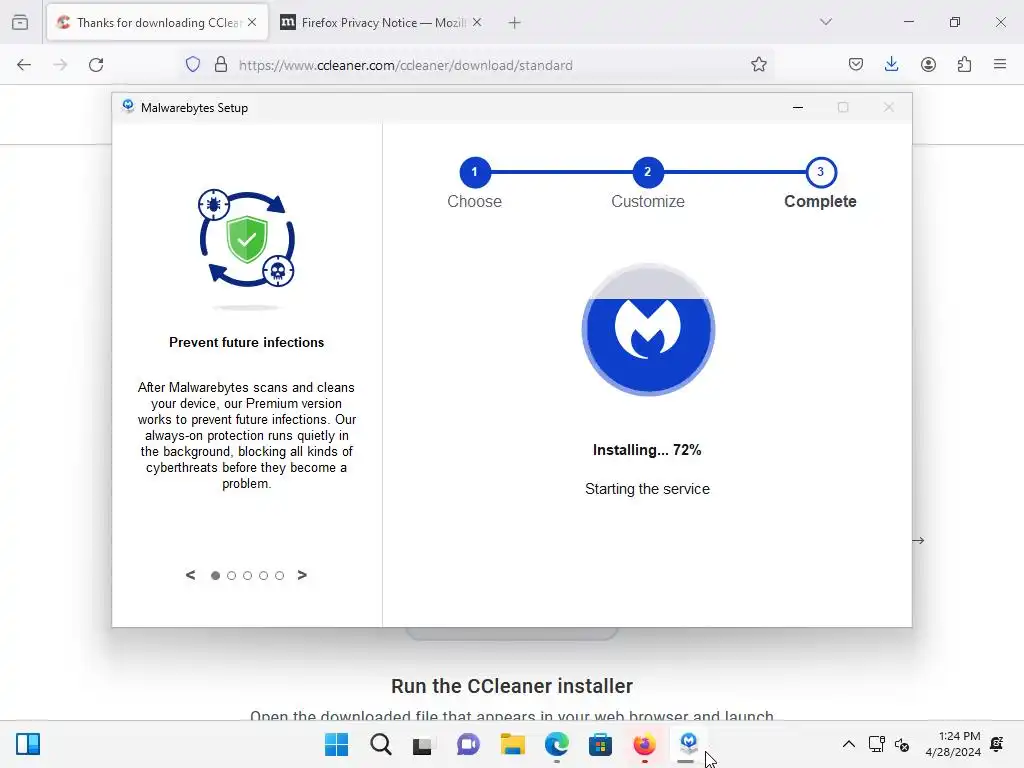Click step 1 Choose circle
The width and height of the screenshot is (1024, 768).
point(475,172)
